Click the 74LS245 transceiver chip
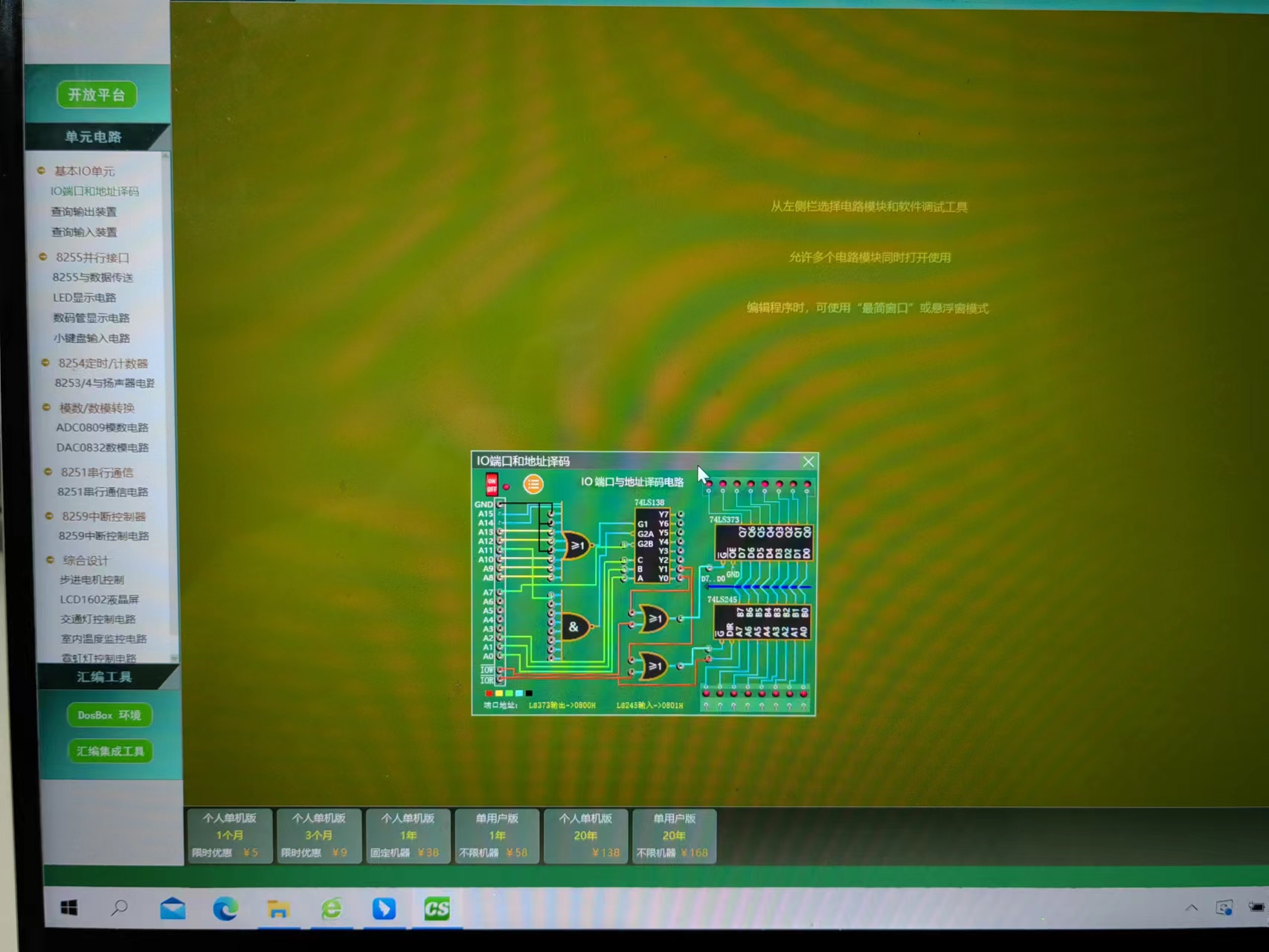This screenshot has height=952, width=1269. 761,623
